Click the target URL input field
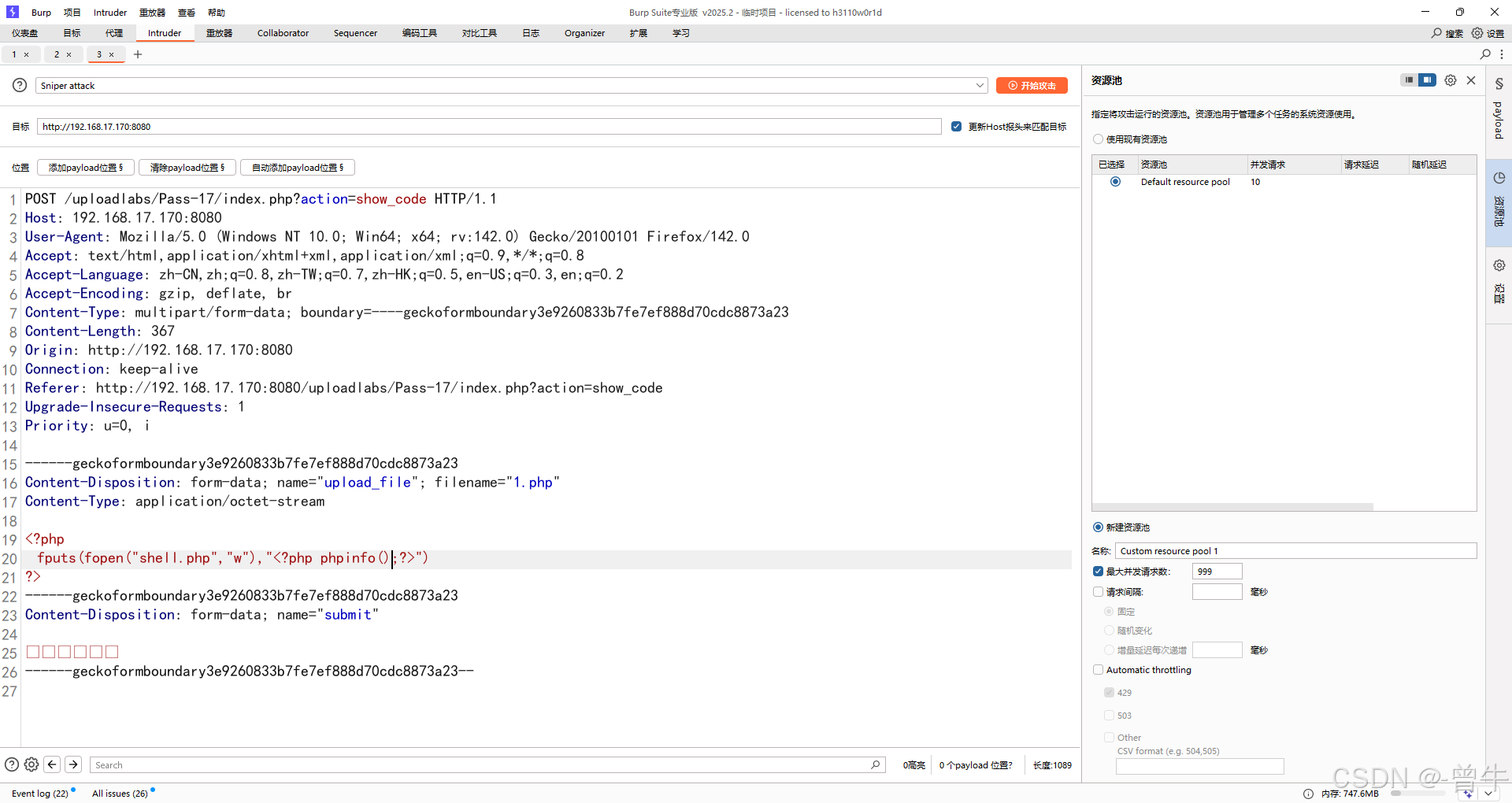This screenshot has height=803, width=1512. coord(489,126)
